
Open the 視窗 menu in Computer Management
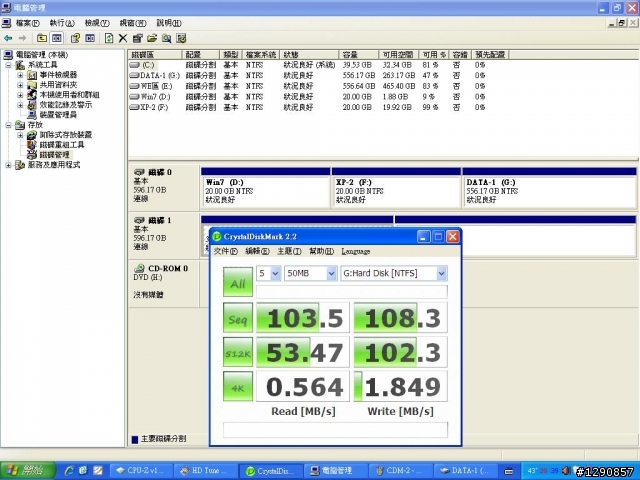(133, 23)
